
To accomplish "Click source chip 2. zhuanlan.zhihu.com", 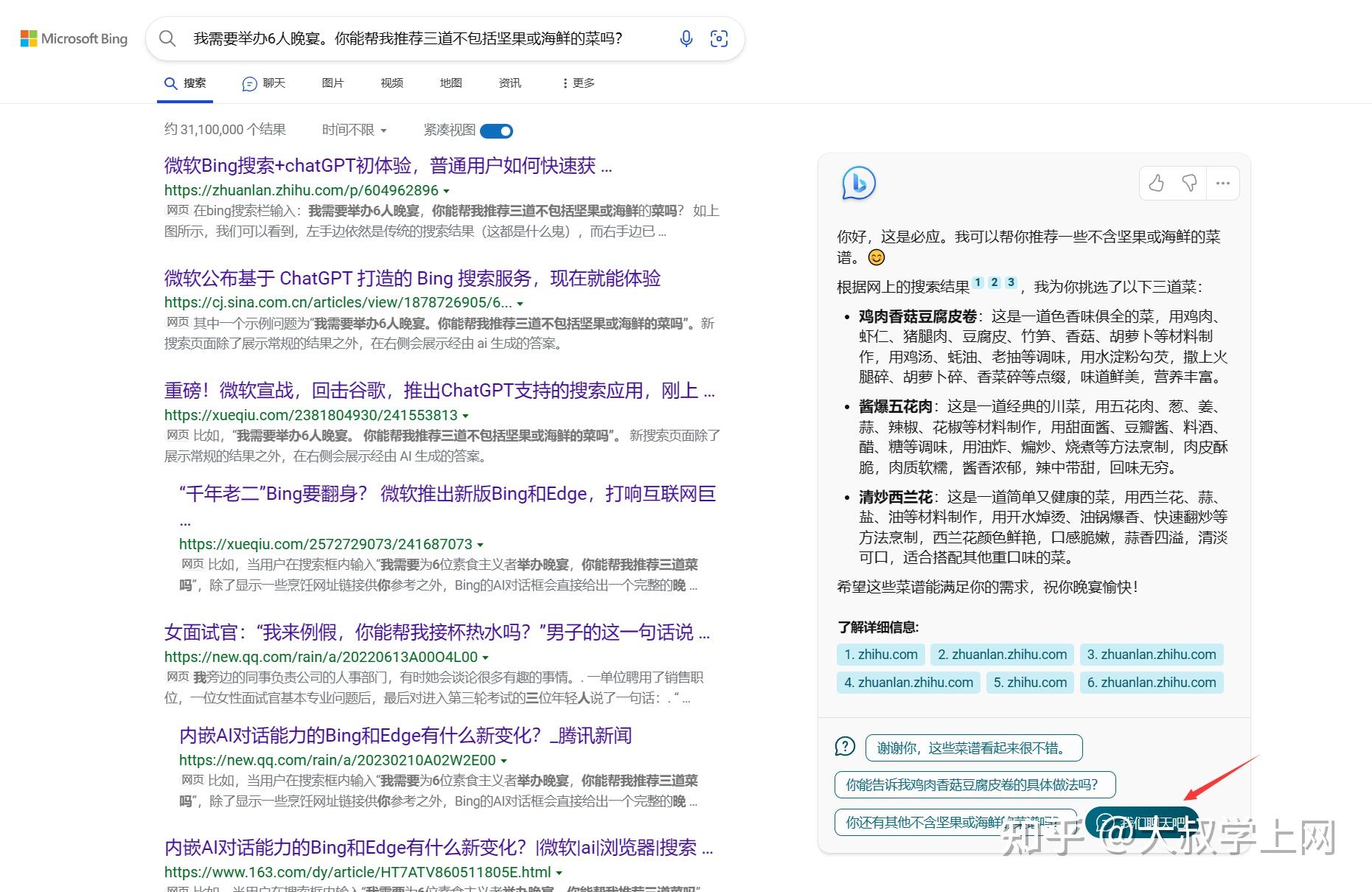I will (1002, 655).
